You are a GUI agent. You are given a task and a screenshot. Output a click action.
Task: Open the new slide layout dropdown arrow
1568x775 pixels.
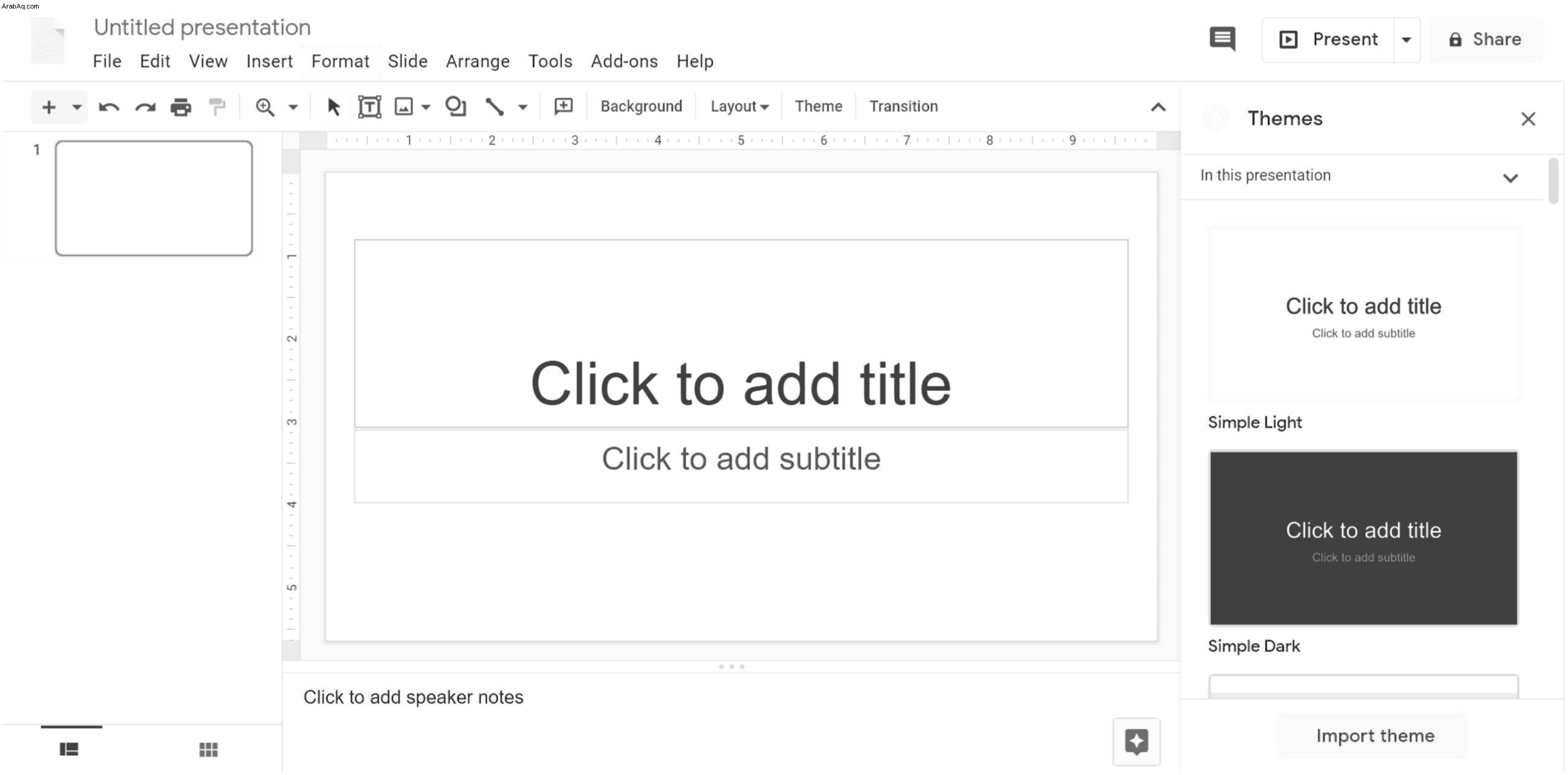77,107
